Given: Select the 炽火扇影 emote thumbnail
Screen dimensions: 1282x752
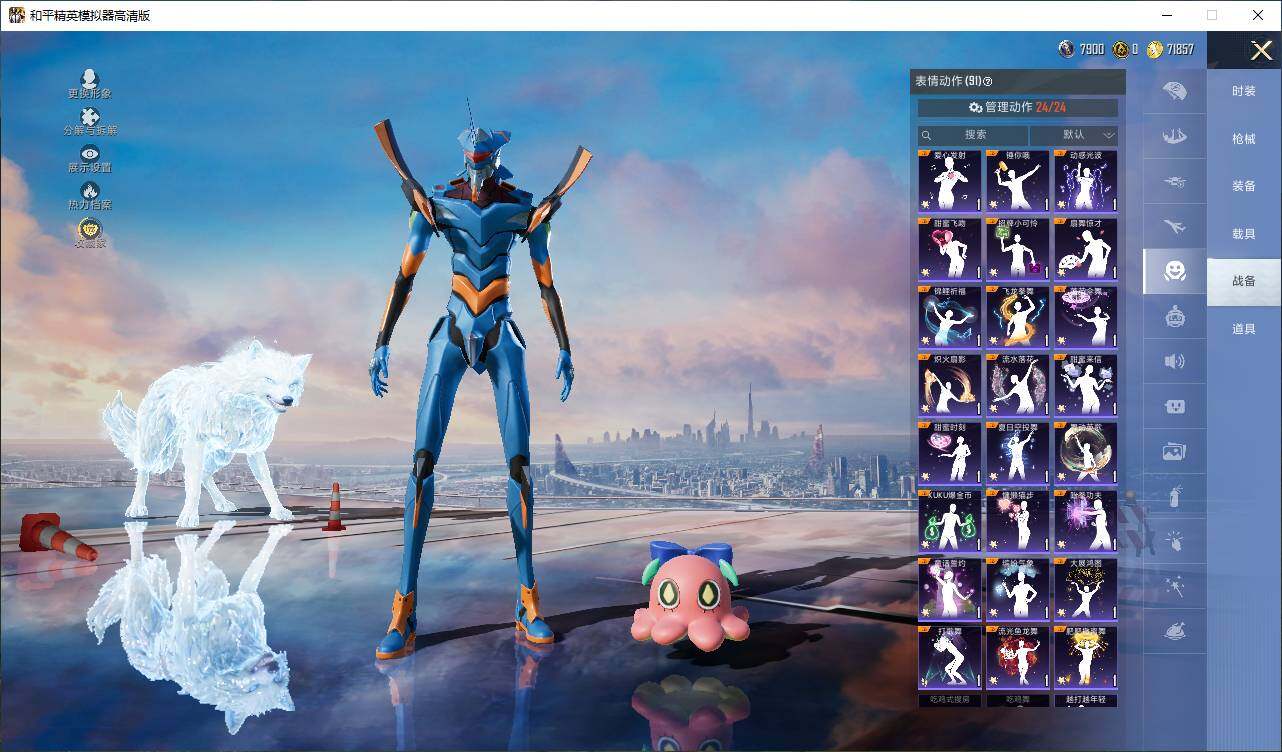Looking at the screenshot, I should coord(949,384).
